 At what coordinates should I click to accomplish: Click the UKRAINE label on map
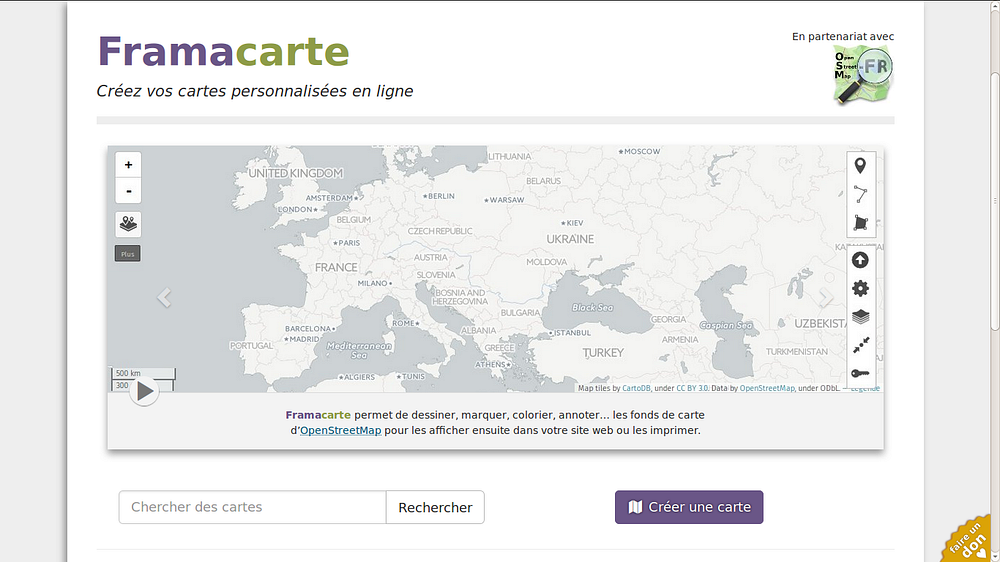(x=570, y=239)
